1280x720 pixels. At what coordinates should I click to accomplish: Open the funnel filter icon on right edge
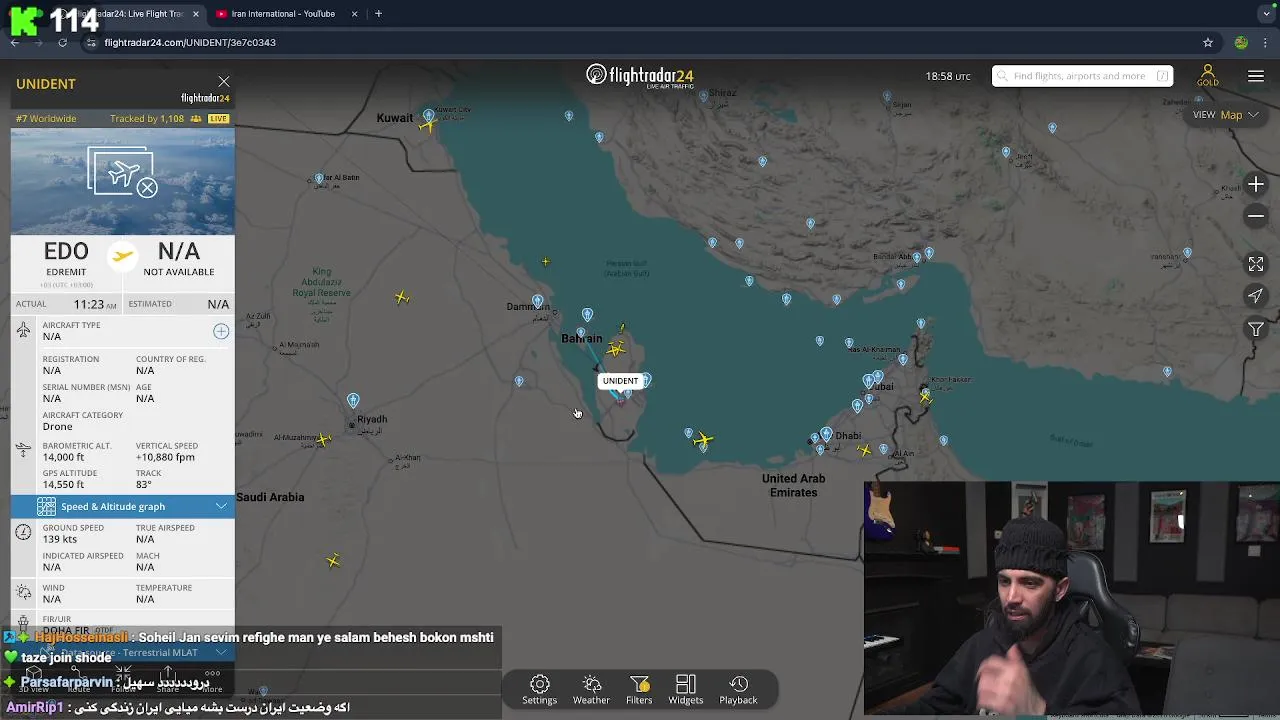[1256, 329]
